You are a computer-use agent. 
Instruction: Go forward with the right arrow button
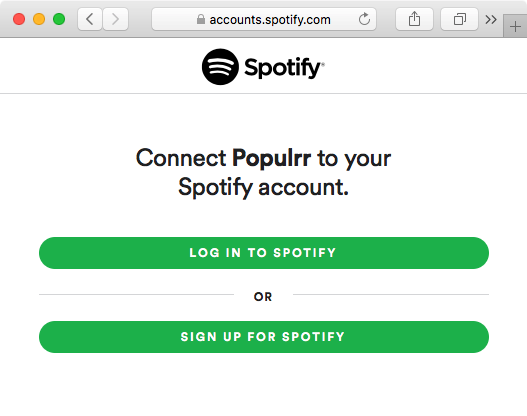(x=115, y=19)
